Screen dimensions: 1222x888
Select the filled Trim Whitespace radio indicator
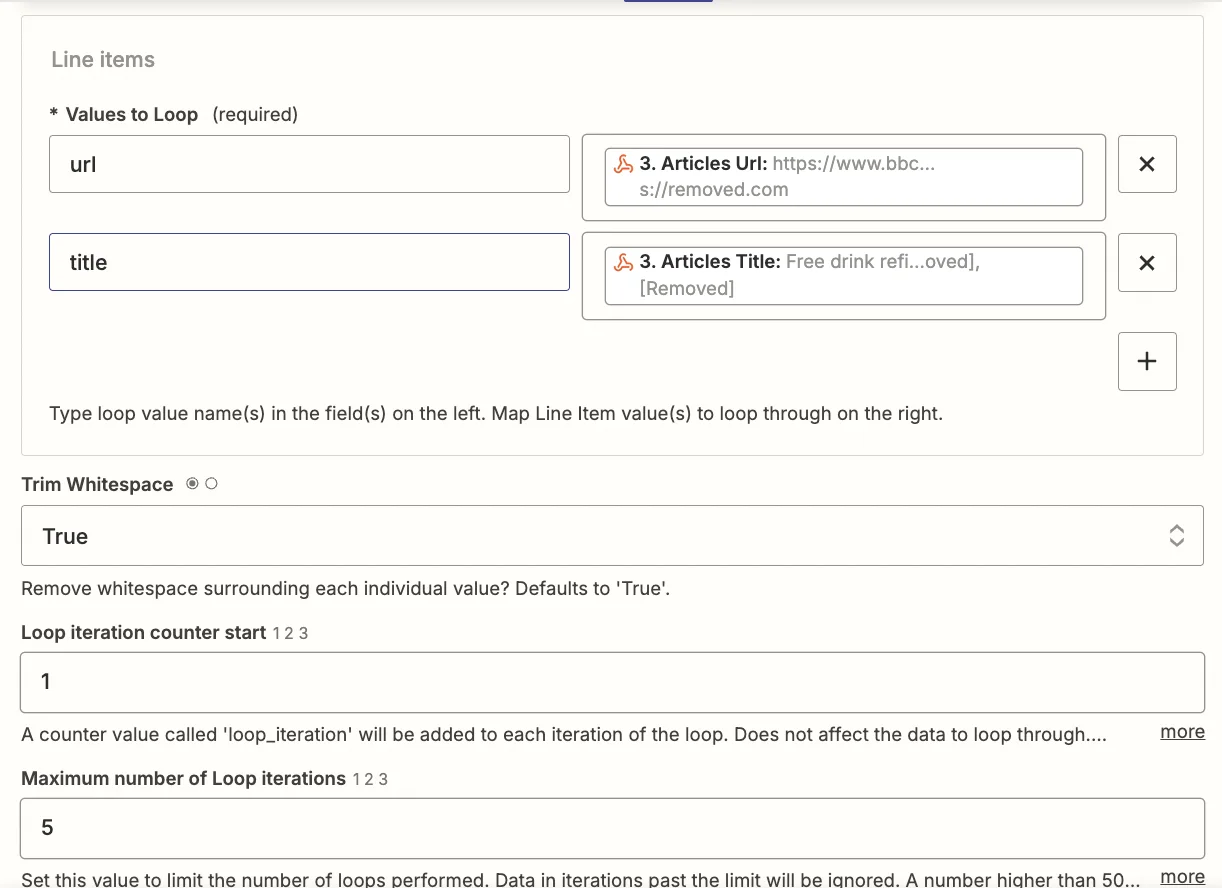point(192,484)
